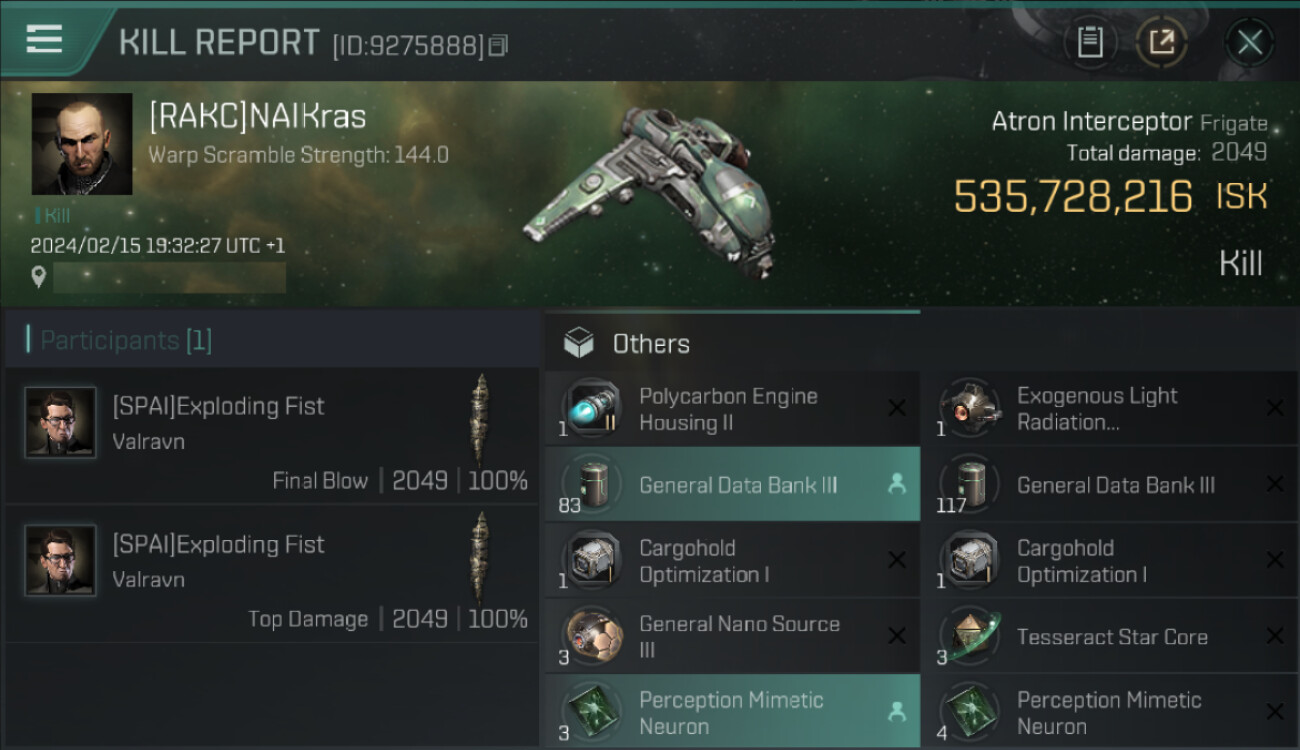
Task: Click the X beside General Data Bank III 117
Action: tap(1274, 485)
